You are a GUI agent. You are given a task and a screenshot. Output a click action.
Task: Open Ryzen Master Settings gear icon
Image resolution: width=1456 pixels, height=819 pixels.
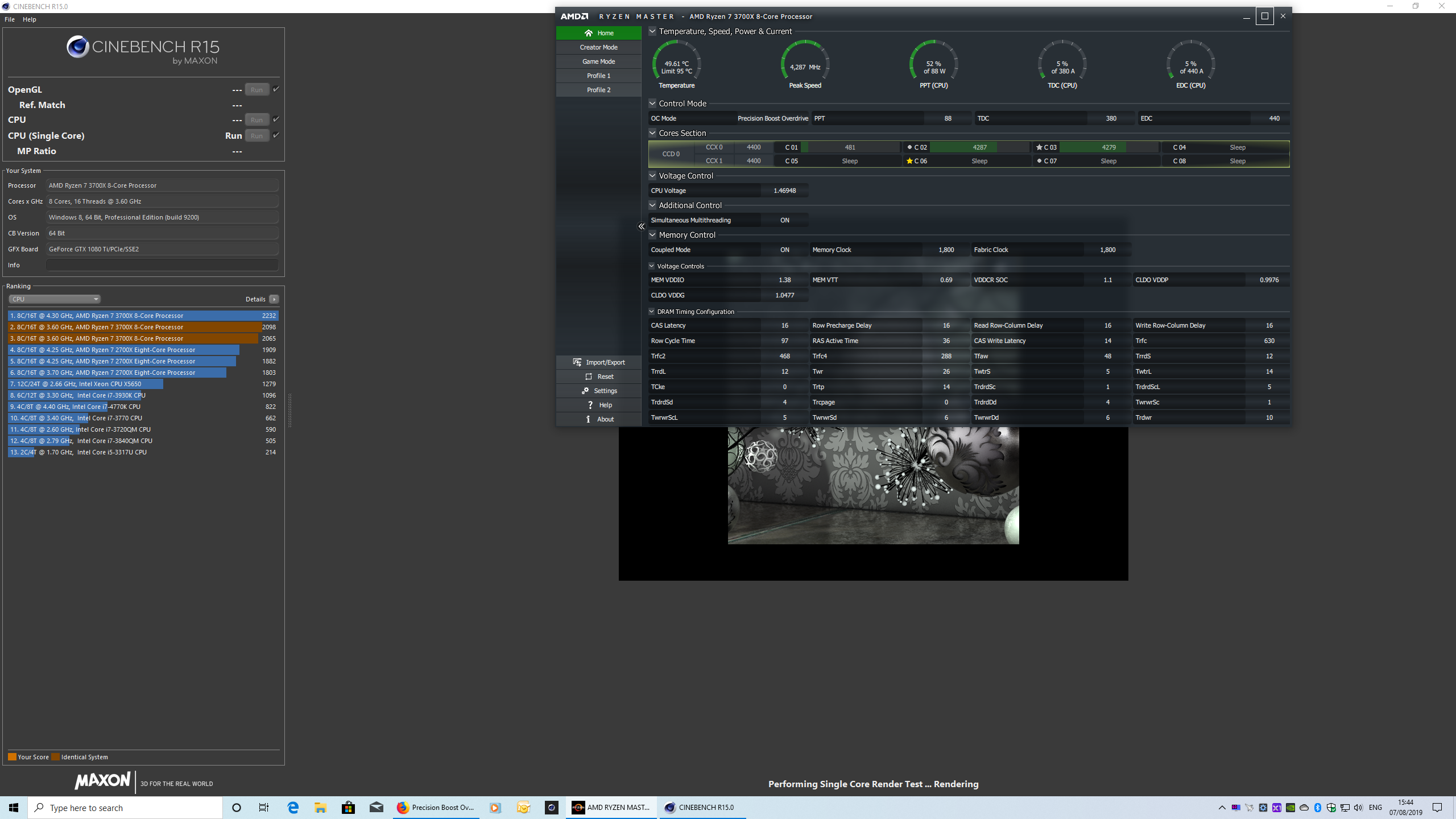click(585, 391)
